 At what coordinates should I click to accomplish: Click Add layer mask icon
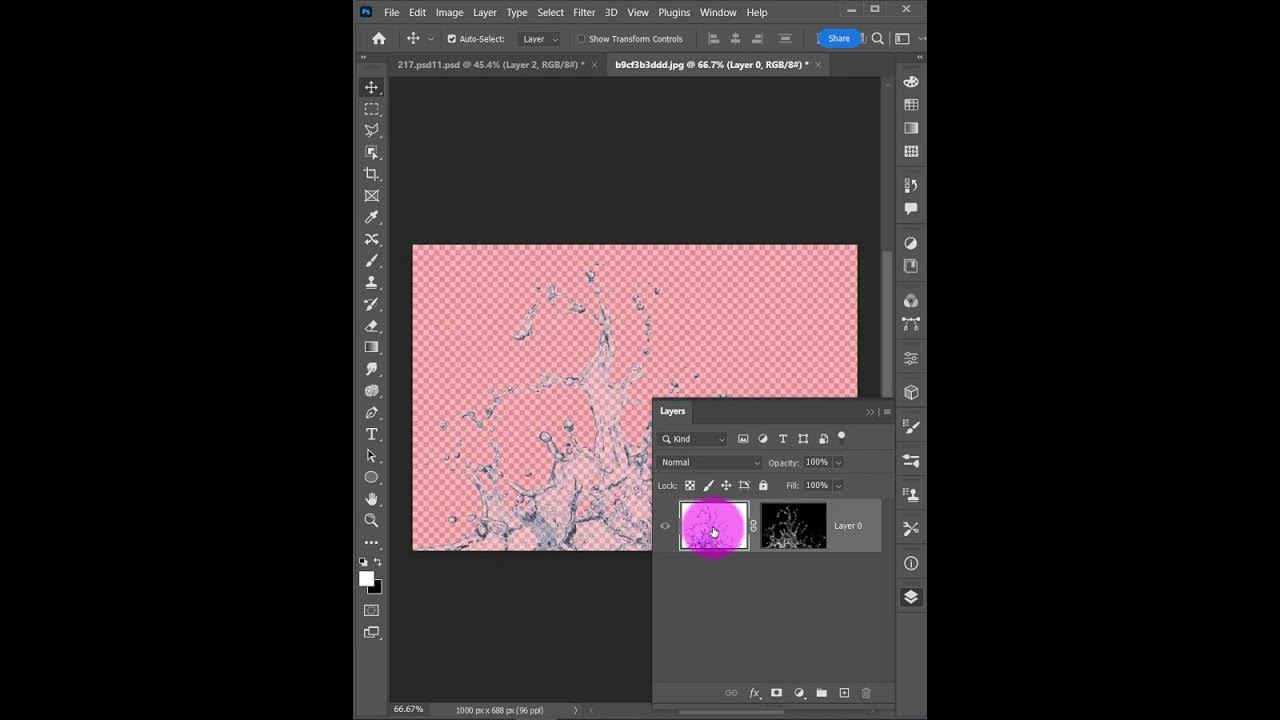tap(776, 693)
